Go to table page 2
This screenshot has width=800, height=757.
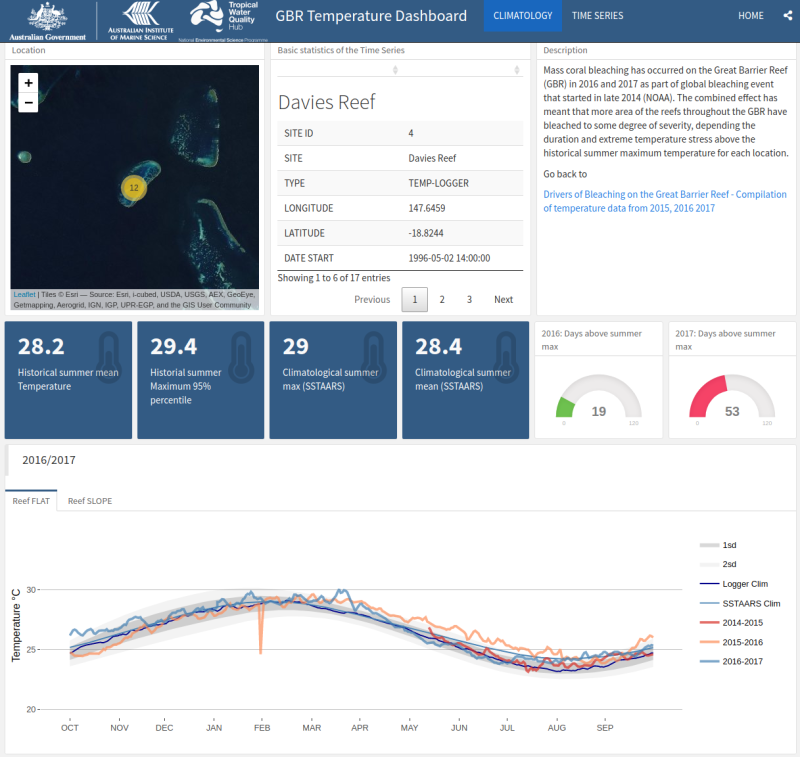tap(442, 299)
